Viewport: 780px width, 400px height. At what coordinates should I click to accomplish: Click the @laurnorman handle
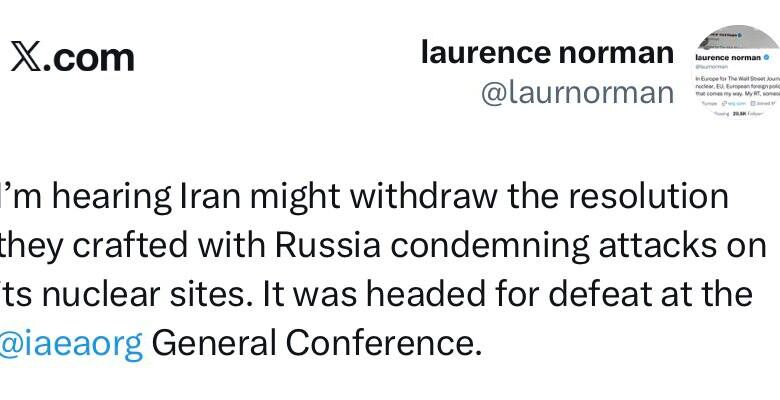[x=577, y=92]
